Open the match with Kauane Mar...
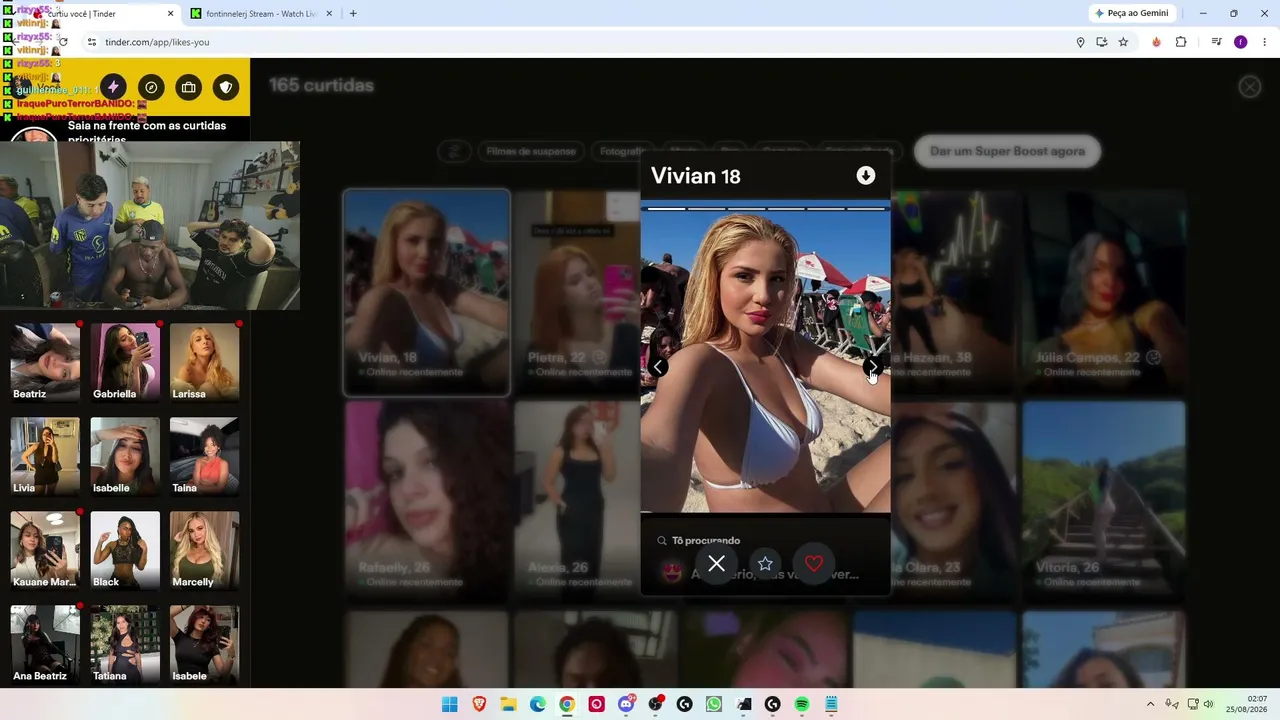This screenshot has height=720, width=1280. click(x=45, y=550)
